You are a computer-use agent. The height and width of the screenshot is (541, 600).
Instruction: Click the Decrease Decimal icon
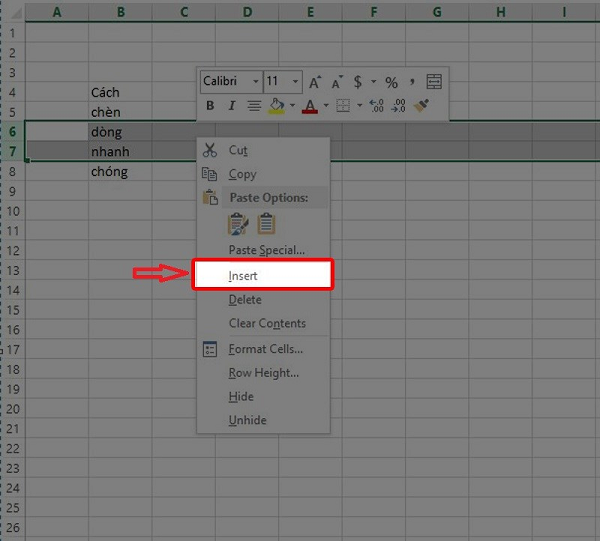tap(399, 105)
